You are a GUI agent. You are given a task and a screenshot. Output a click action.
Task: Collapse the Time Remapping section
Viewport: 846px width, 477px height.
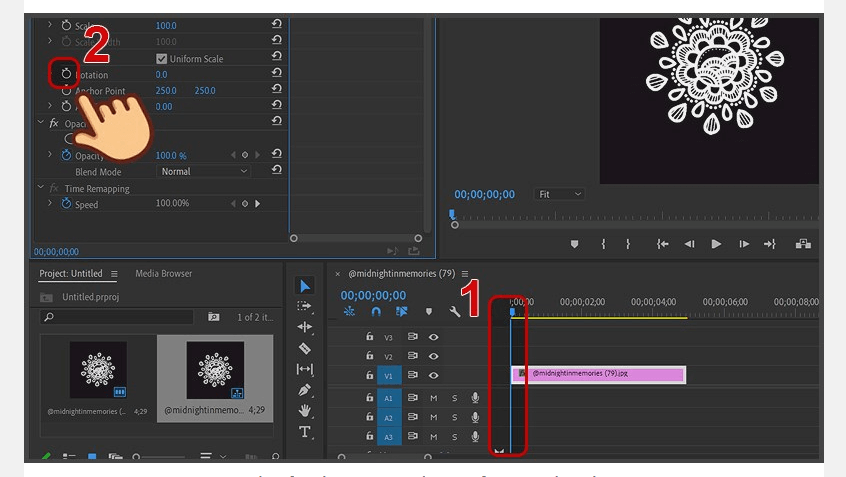point(41,187)
